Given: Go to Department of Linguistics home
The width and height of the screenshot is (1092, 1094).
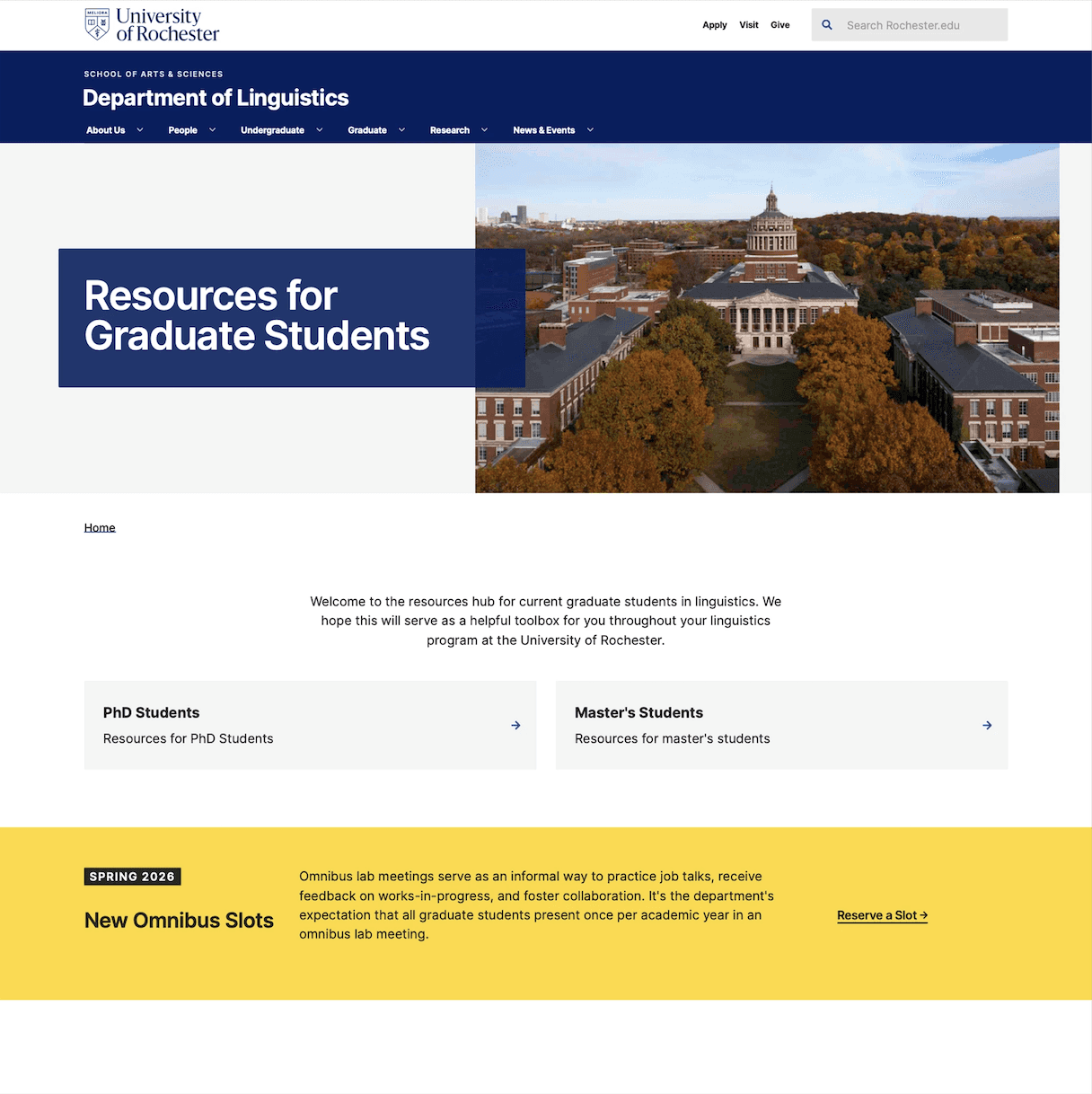Looking at the screenshot, I should tap(216, 98).
